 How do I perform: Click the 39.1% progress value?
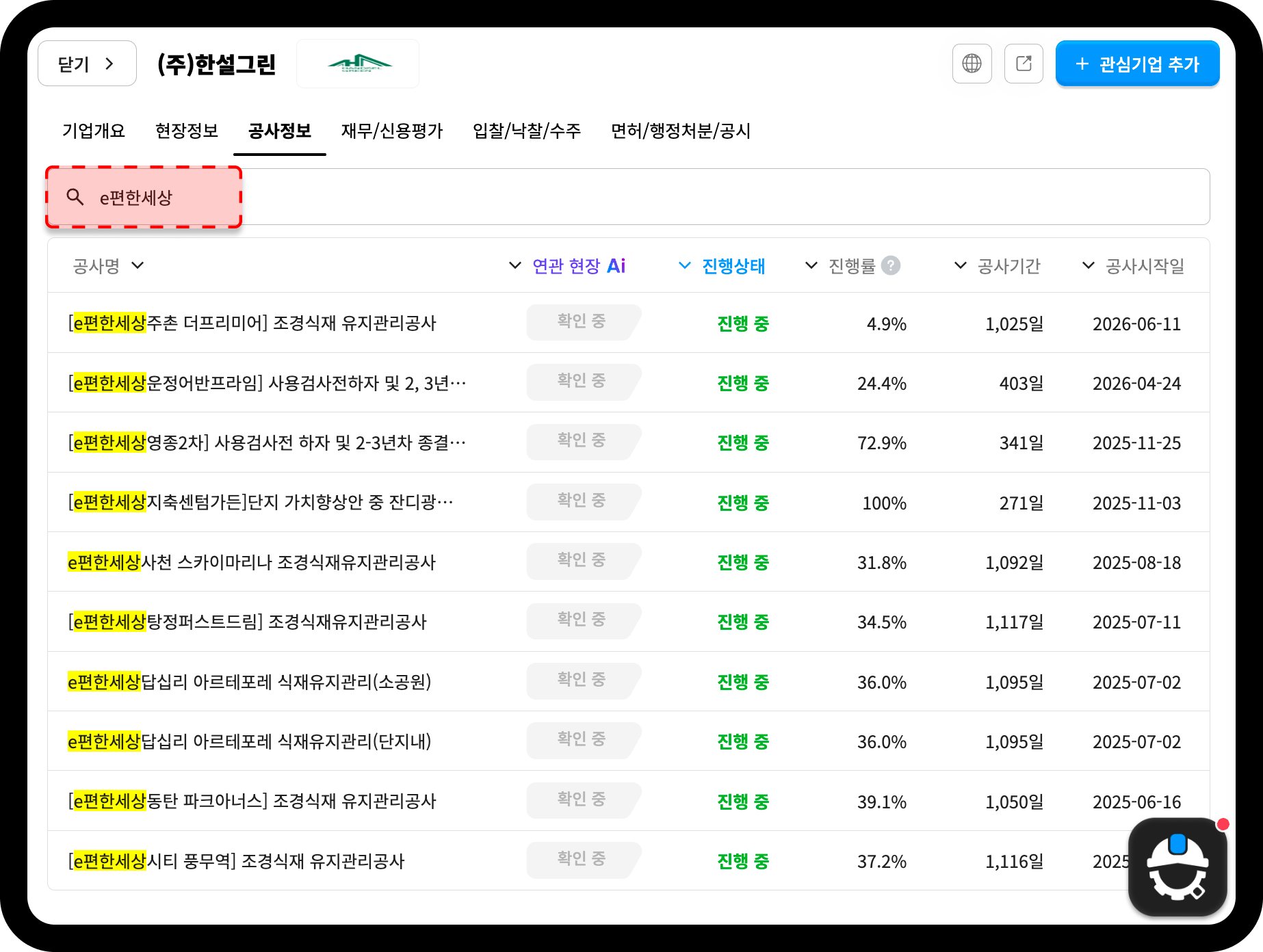point(882,802)
